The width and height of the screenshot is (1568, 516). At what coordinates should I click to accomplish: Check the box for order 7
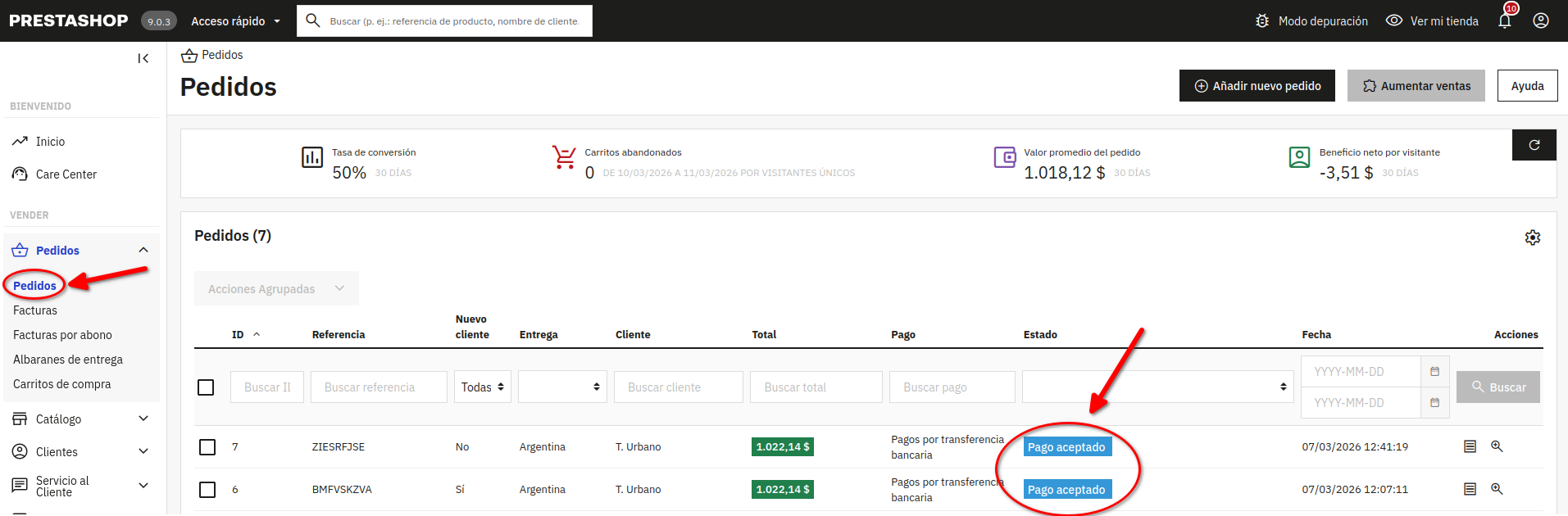coord(207,447)
